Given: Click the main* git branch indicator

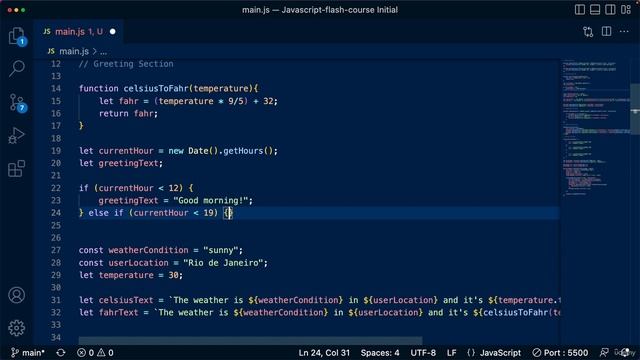Looking at the screenshot, I should pos(27,353).
